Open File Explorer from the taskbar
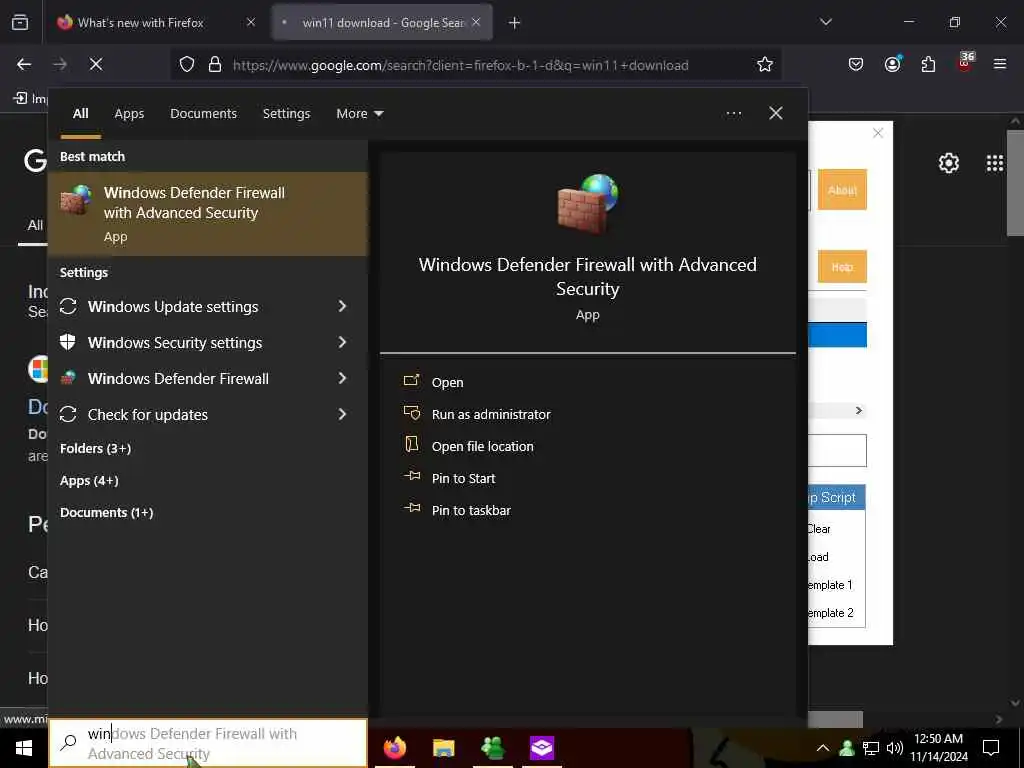 click(x=443, y=747)
